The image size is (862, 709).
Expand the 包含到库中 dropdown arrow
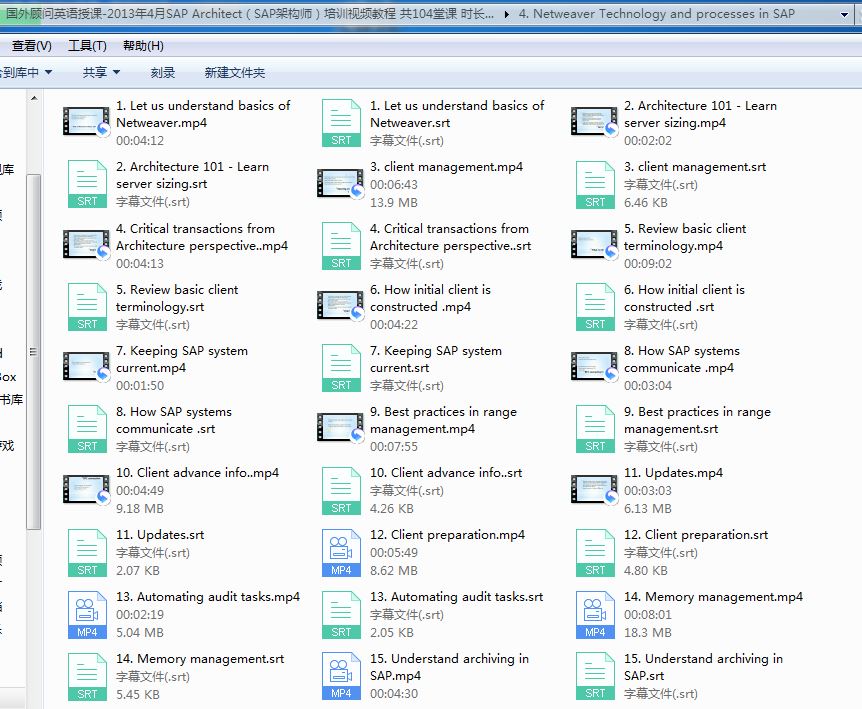pos(48,73)
